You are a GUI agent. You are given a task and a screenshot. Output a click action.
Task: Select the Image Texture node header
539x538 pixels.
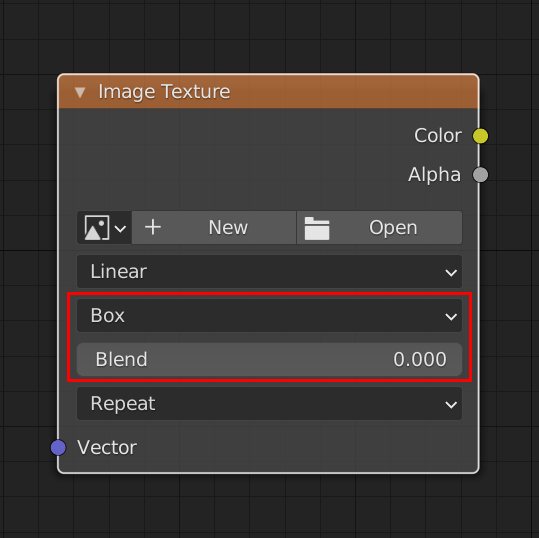(268, 91)
